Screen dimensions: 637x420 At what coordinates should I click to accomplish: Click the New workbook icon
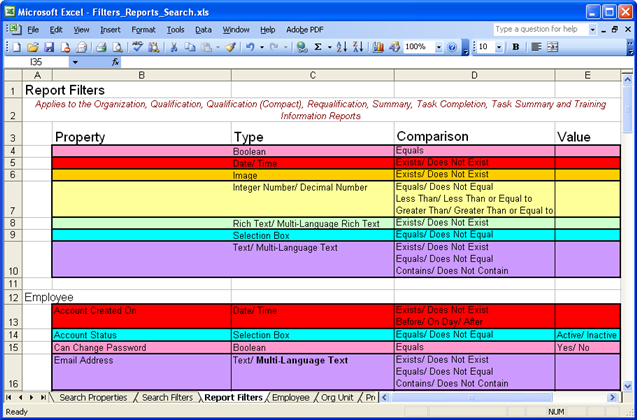[17, 47]
